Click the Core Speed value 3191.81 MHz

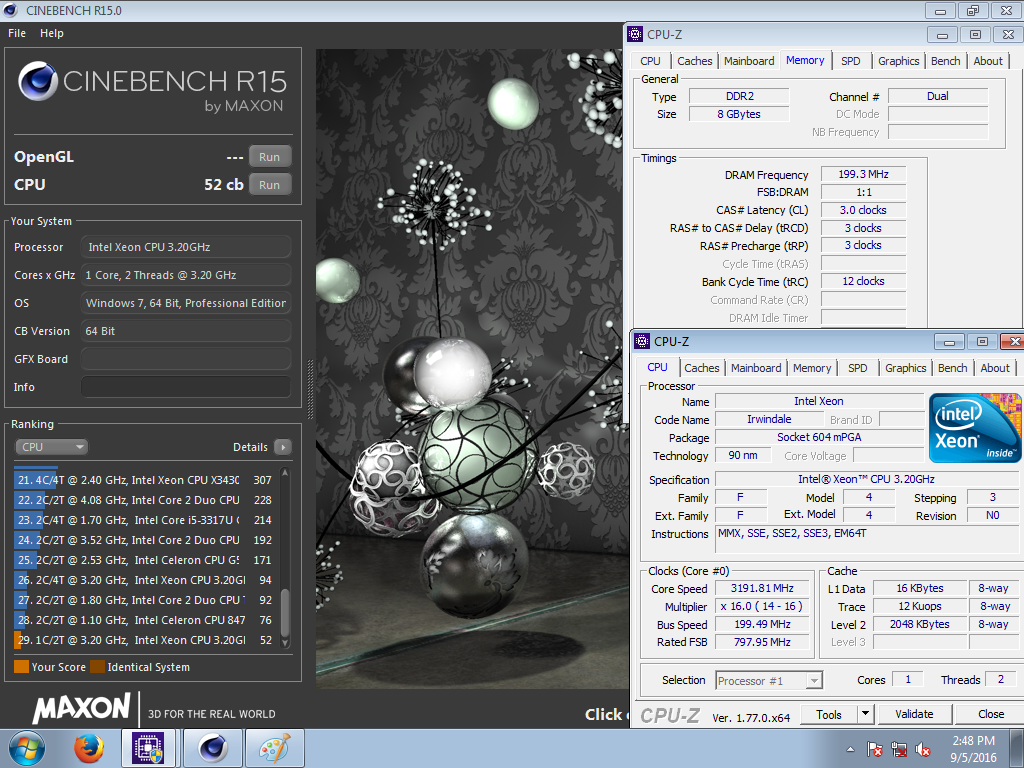point(762,588)
